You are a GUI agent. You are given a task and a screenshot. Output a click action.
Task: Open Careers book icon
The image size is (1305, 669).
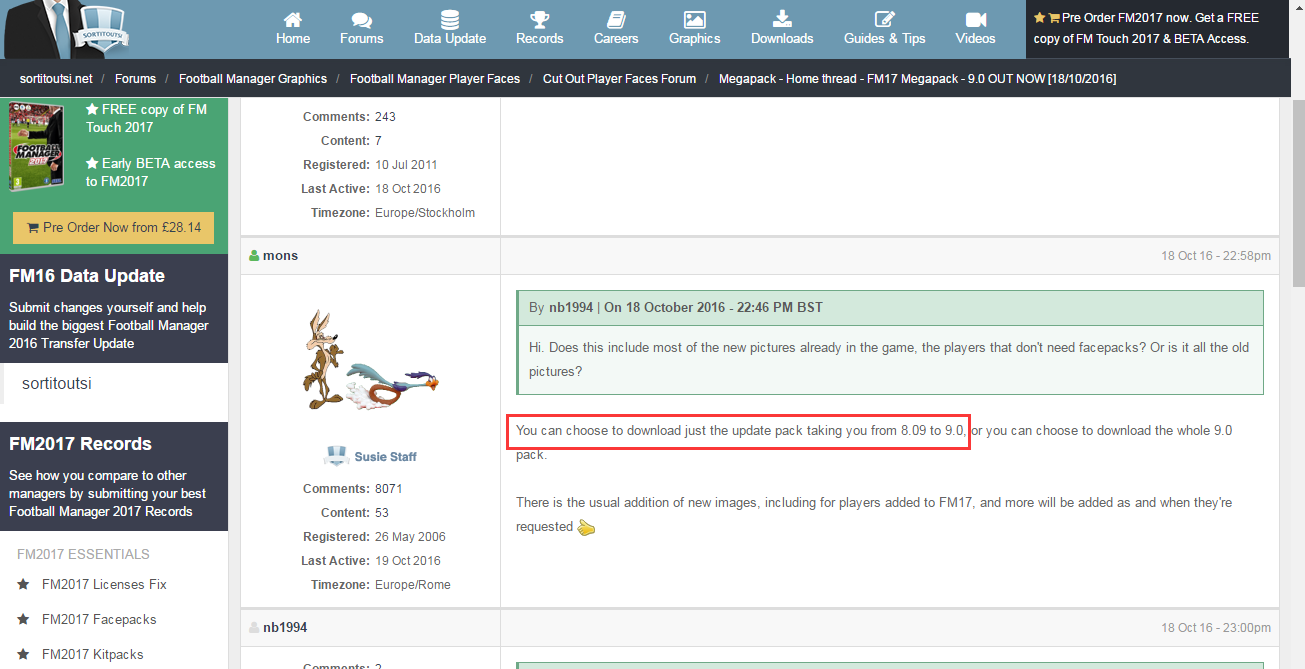pyautogui.click(x=616, y=20)
